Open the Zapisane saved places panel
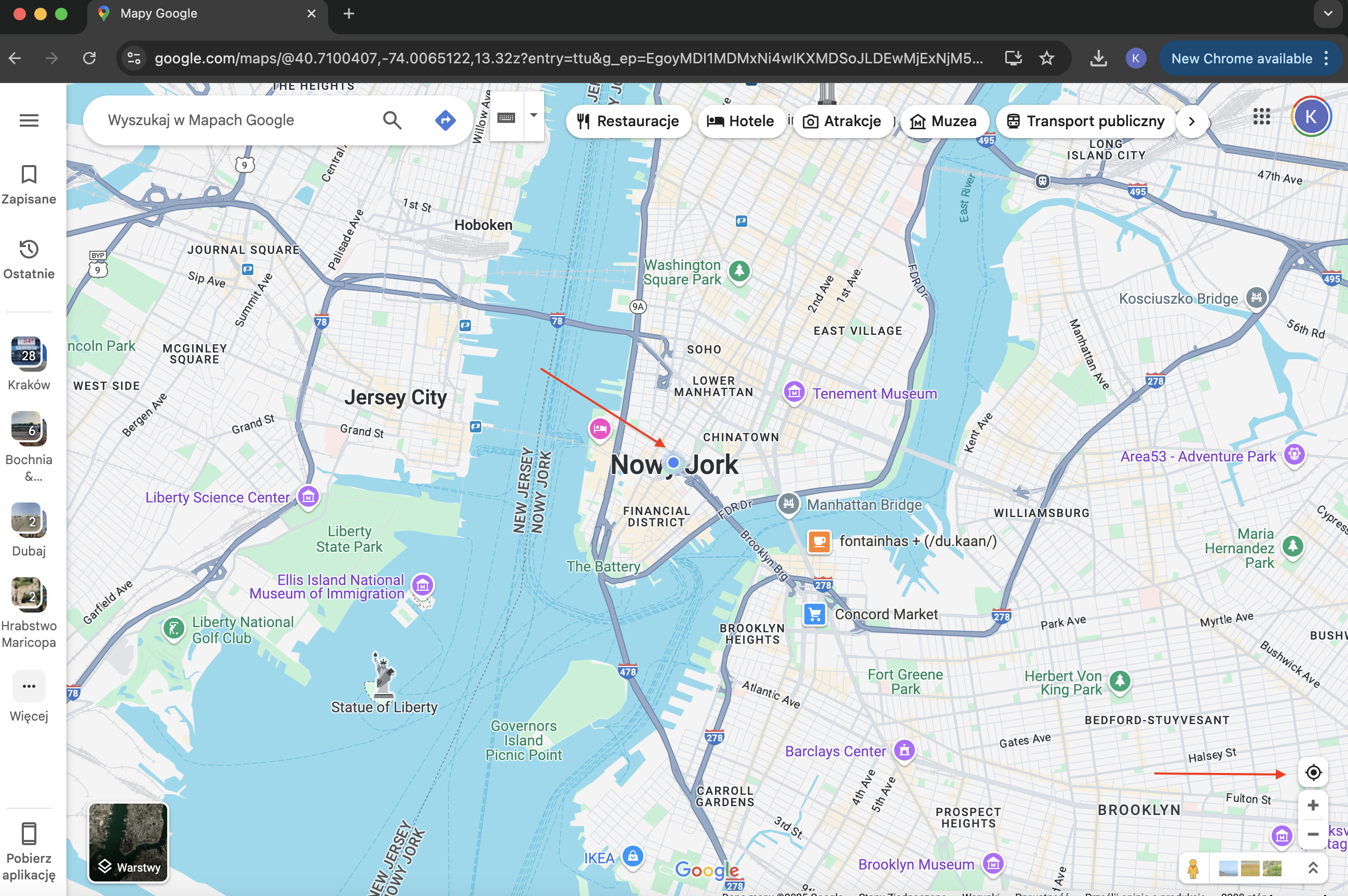The image size is (1348, 896). coord(29,185)
